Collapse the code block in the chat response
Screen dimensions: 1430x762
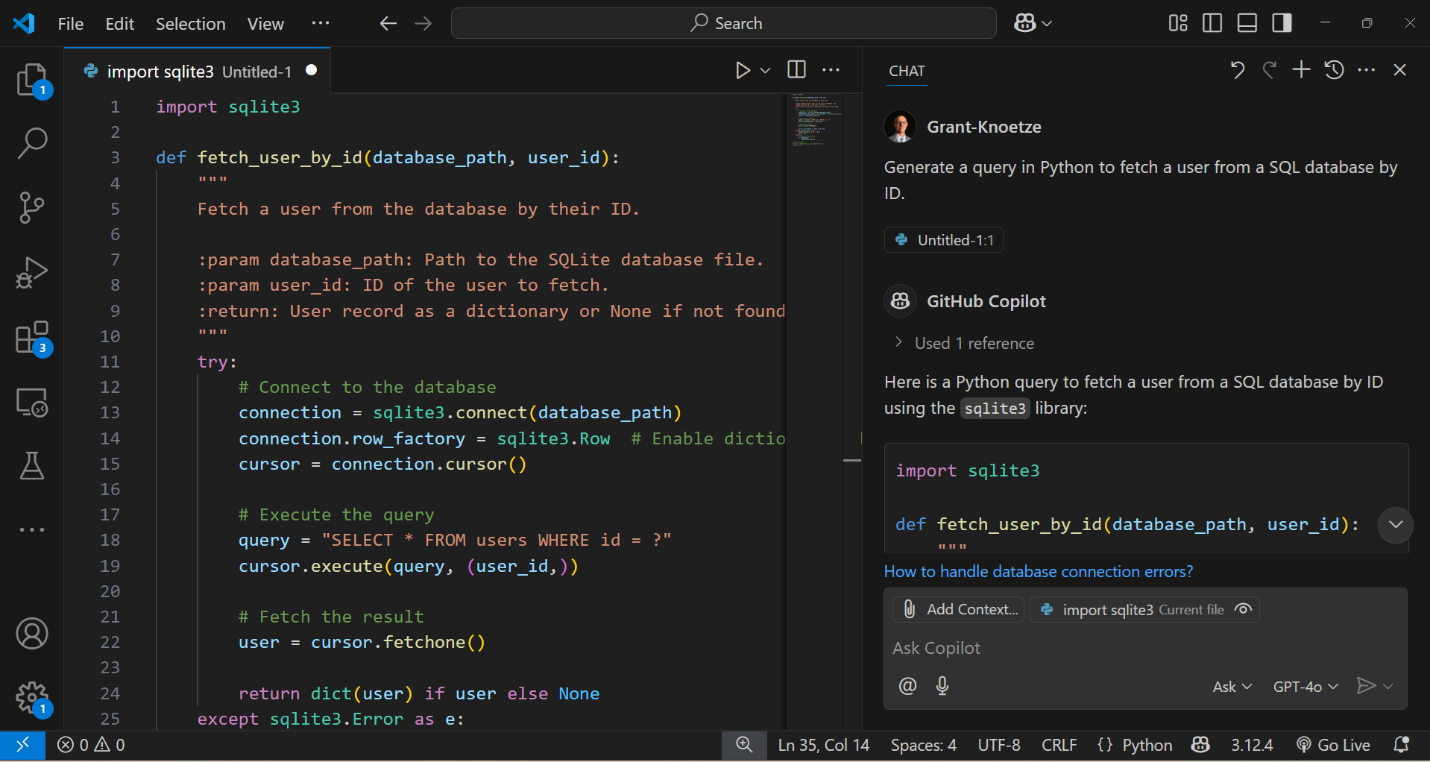1395,525
